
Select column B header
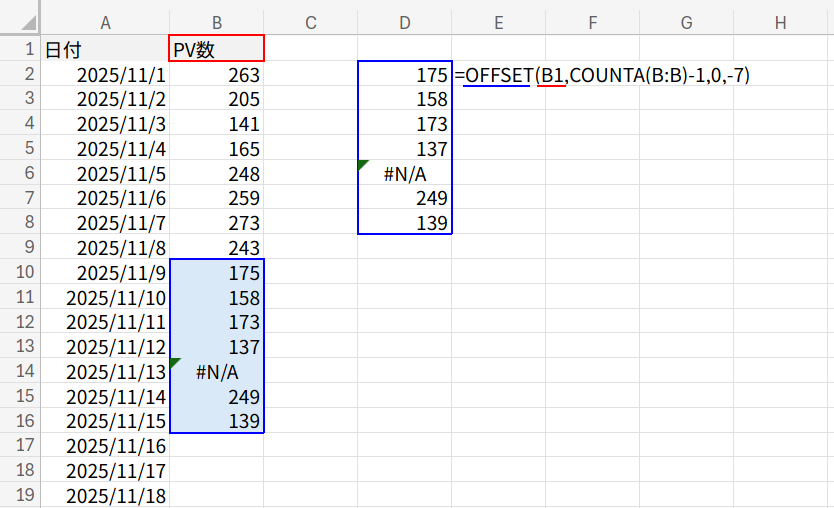(217, 23)
